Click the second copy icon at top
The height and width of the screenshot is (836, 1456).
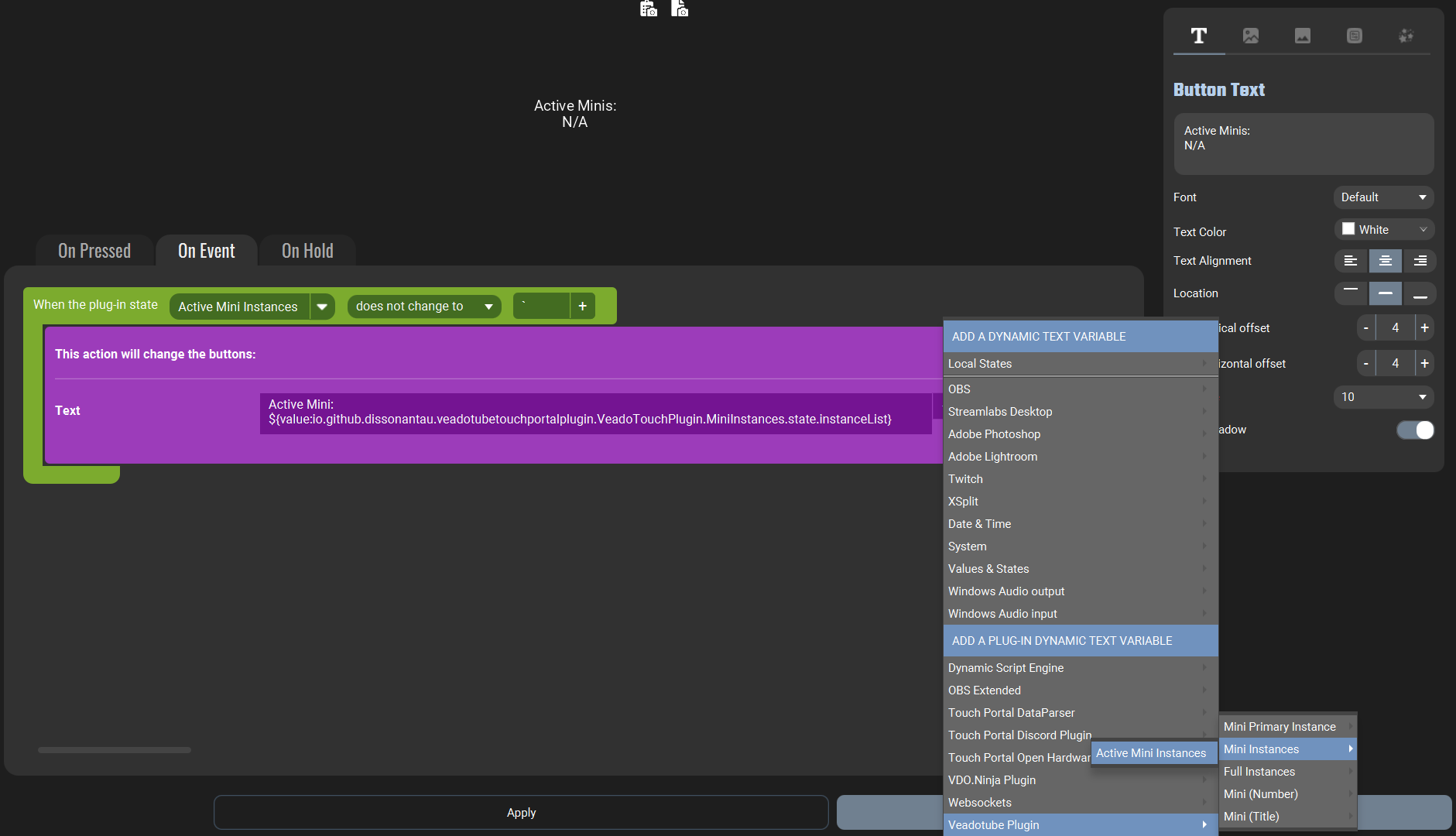click(x=680, y=9)
